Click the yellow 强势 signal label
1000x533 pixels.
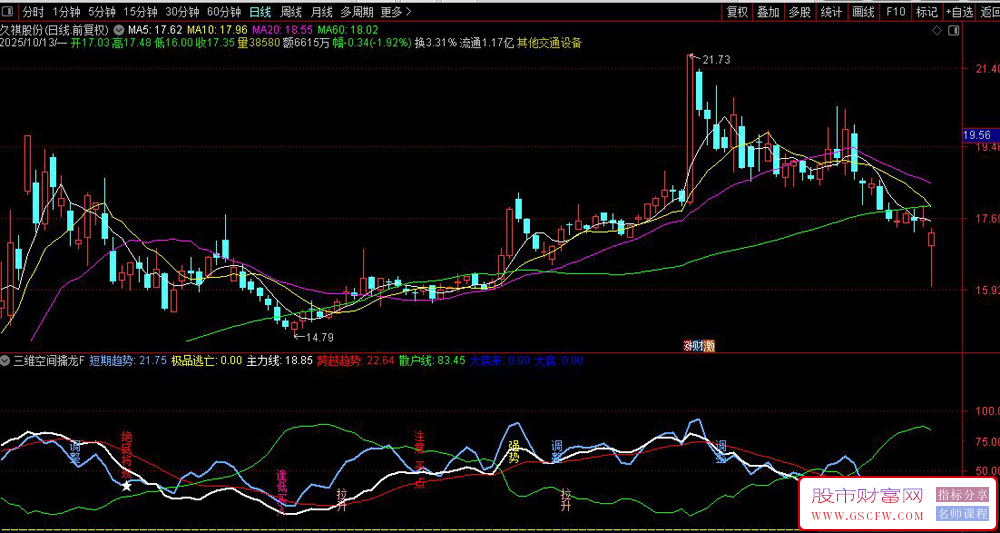514,452
